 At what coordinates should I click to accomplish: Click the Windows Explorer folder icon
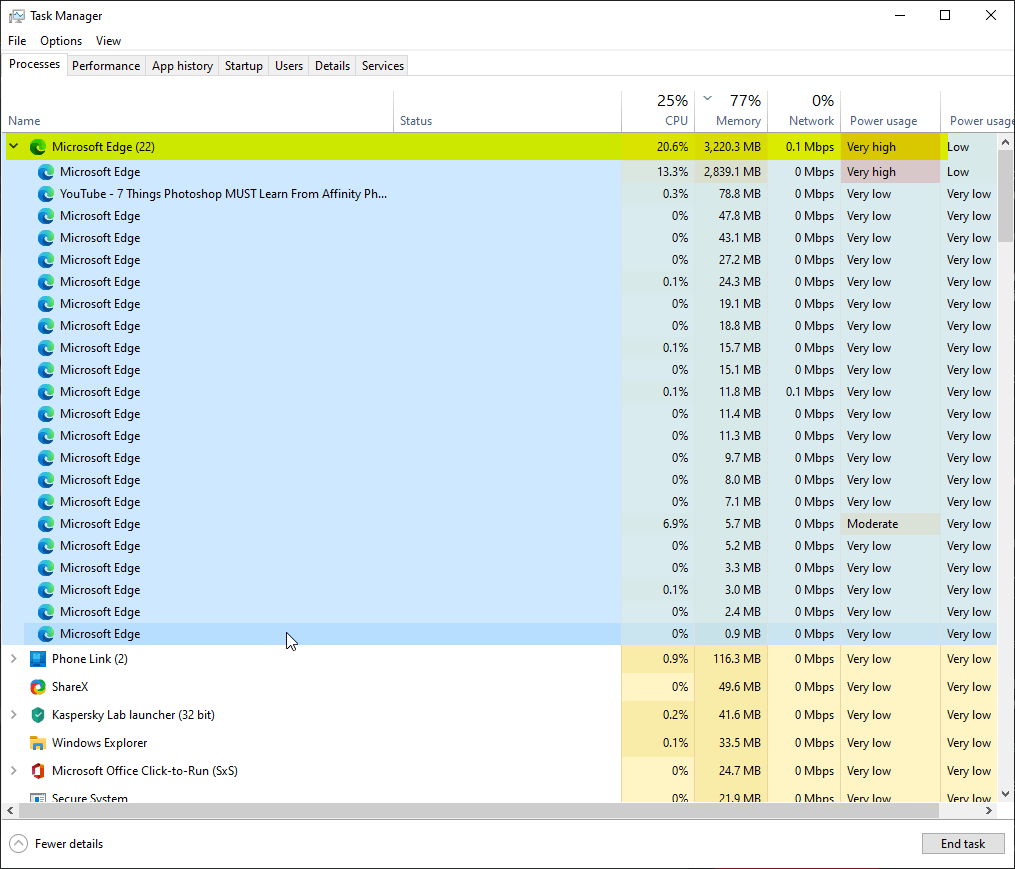(x=38, y=743)
